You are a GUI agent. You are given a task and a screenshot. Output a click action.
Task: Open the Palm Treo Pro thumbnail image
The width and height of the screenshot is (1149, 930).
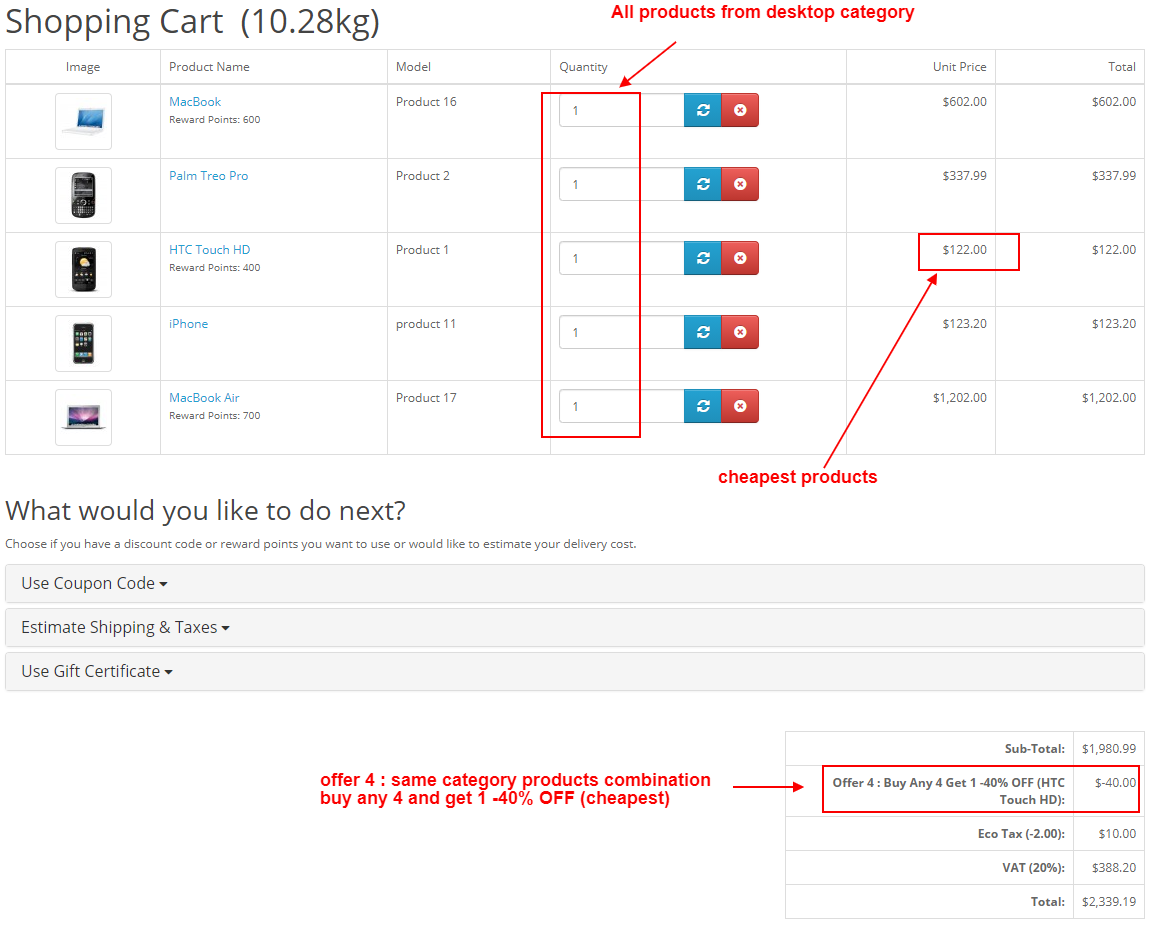(x=84, y=196)
